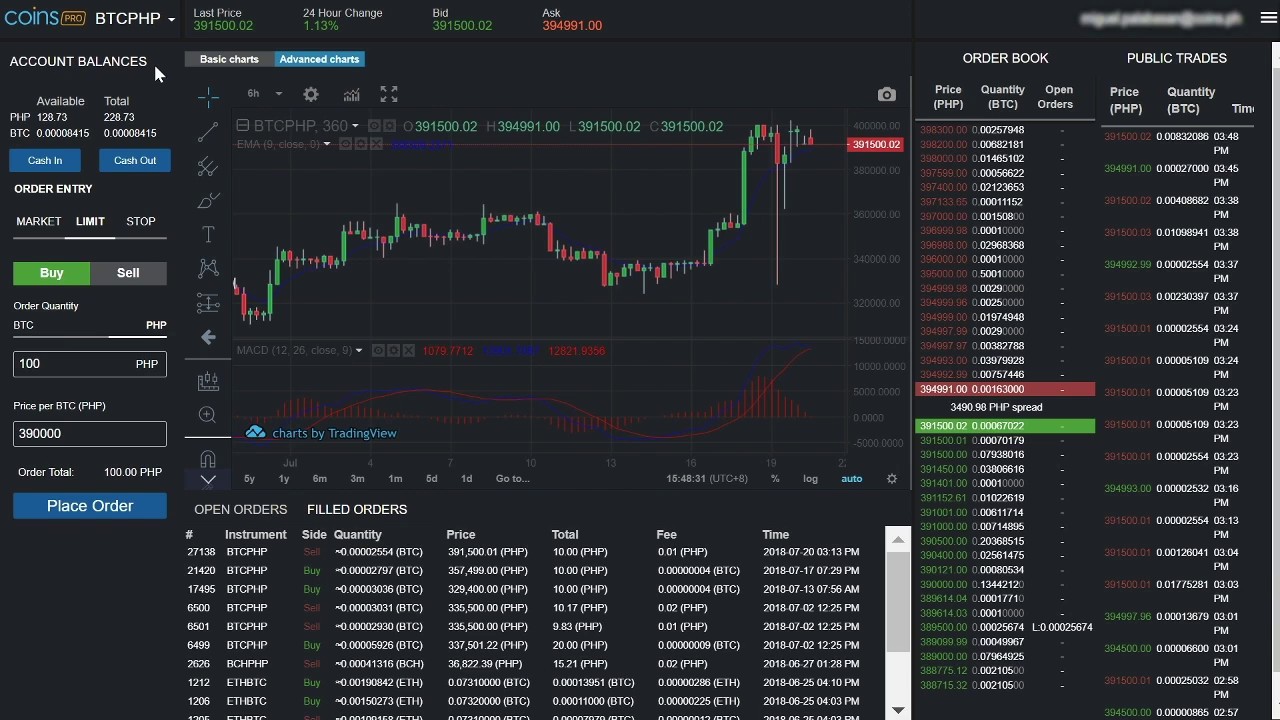Activate the zoom in tool
Viewport: 1280px width, 720px height.
click(x=208, y=414)
